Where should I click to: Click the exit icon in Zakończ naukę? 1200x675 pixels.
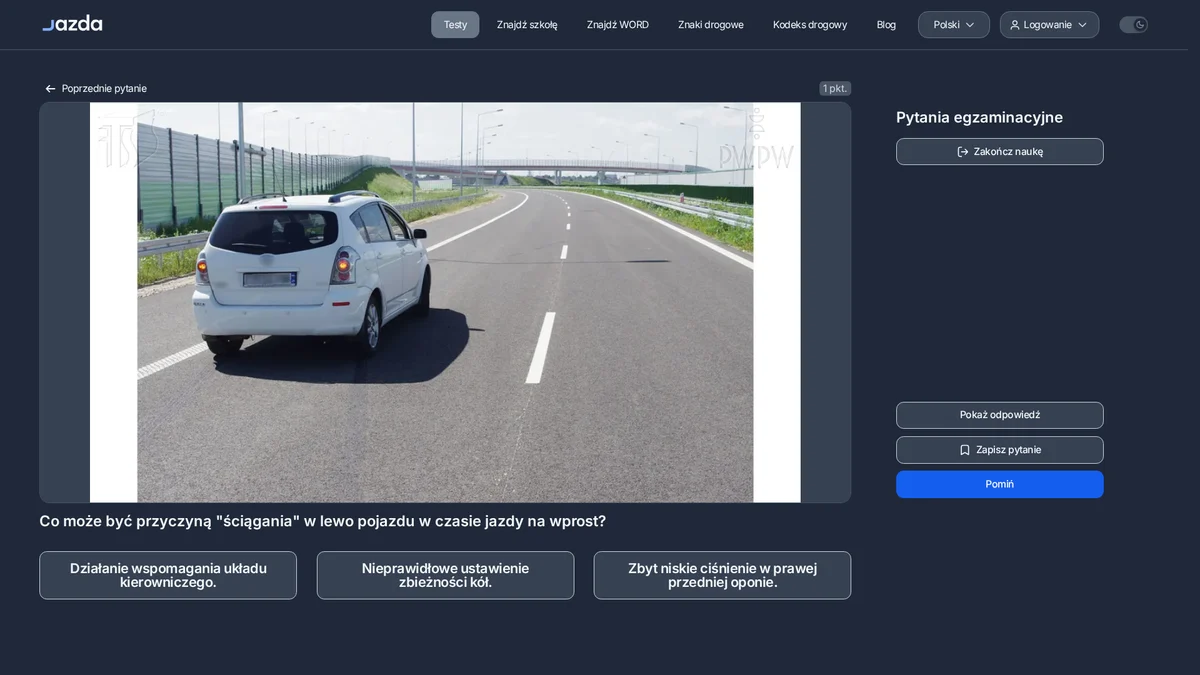click(x=963, y=152)
